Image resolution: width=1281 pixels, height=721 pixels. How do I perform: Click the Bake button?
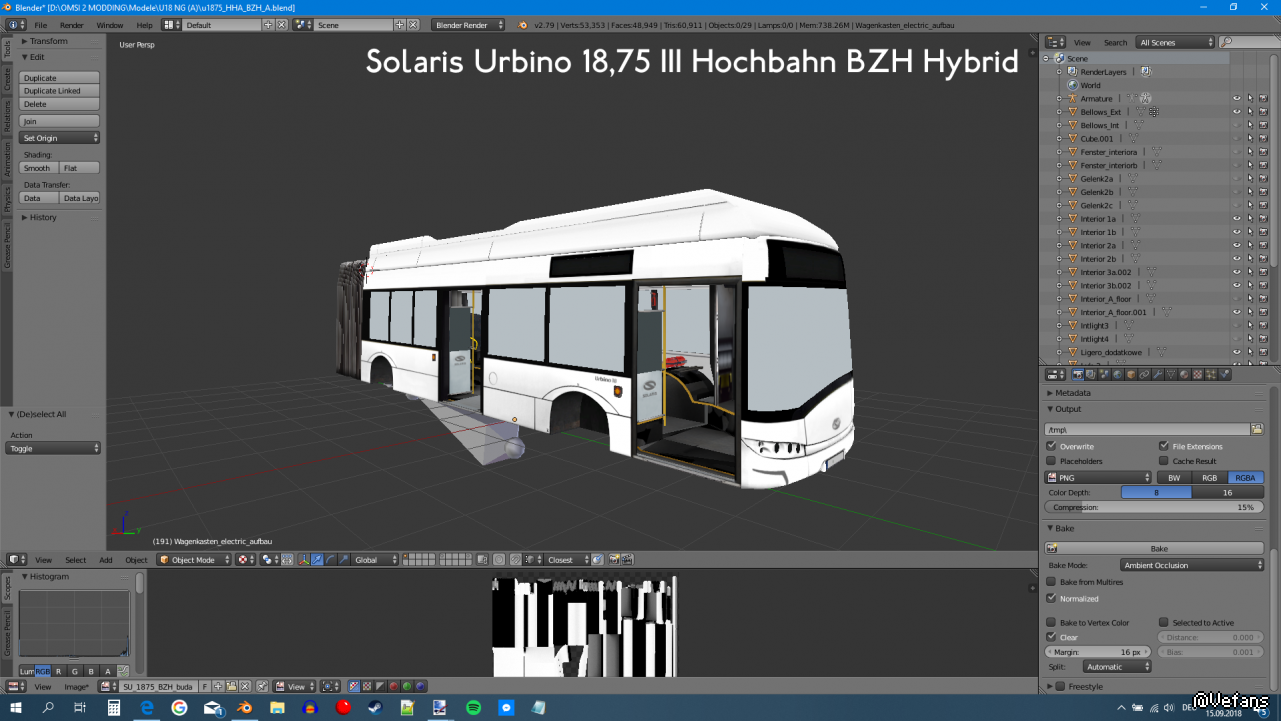coord(1155,548)
